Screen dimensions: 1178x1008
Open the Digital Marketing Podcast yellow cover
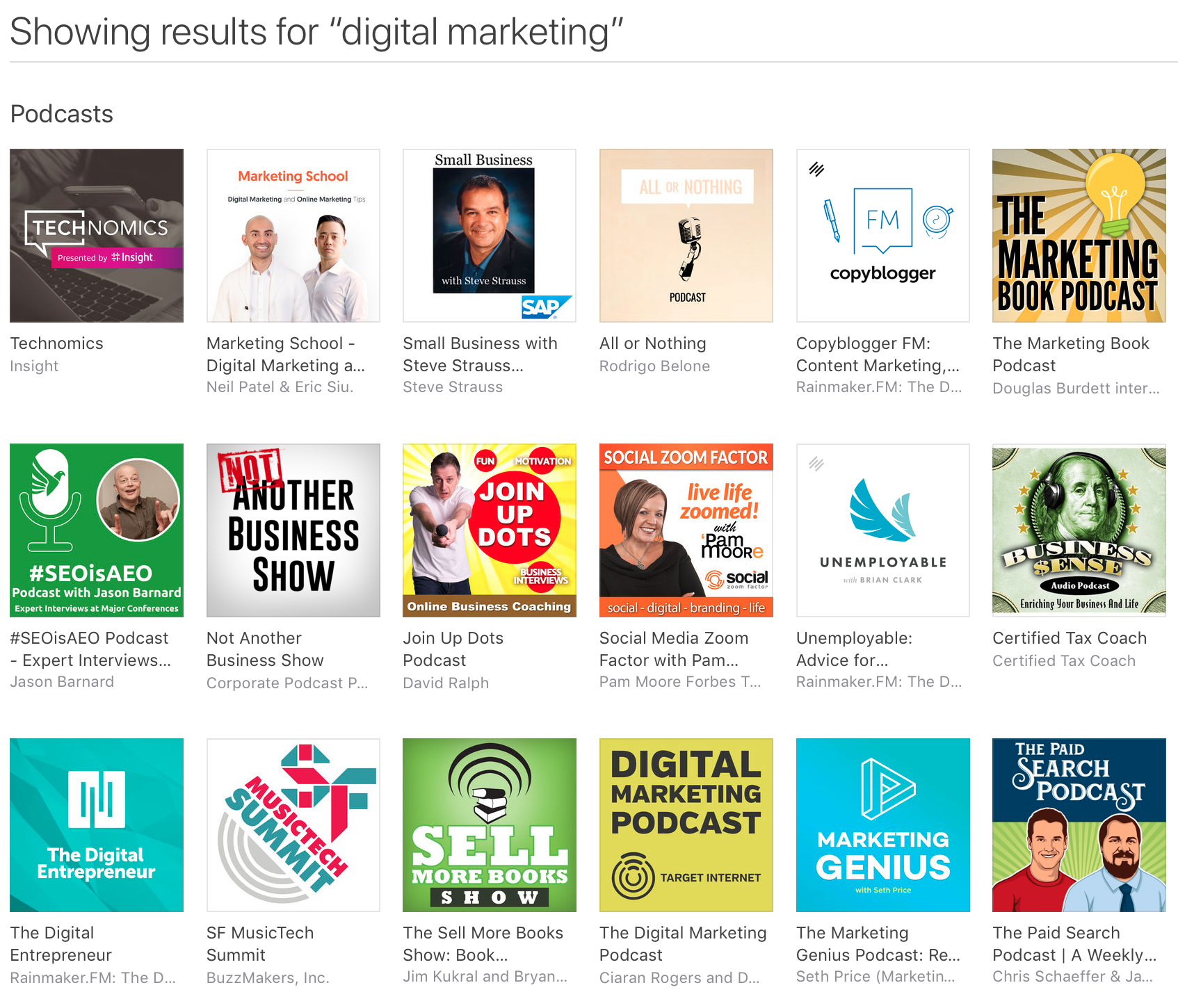click(x=686, y=825)
